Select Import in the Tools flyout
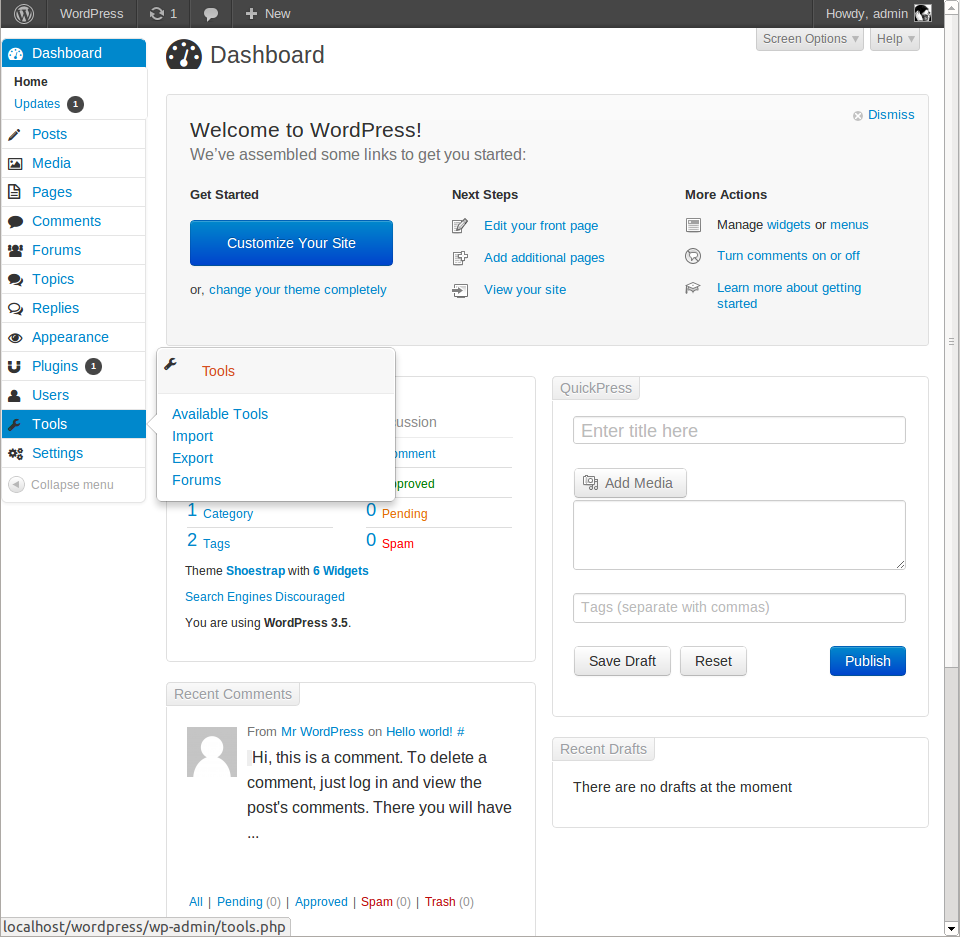This screenshot has width=960, height=937. click(192, 437)
